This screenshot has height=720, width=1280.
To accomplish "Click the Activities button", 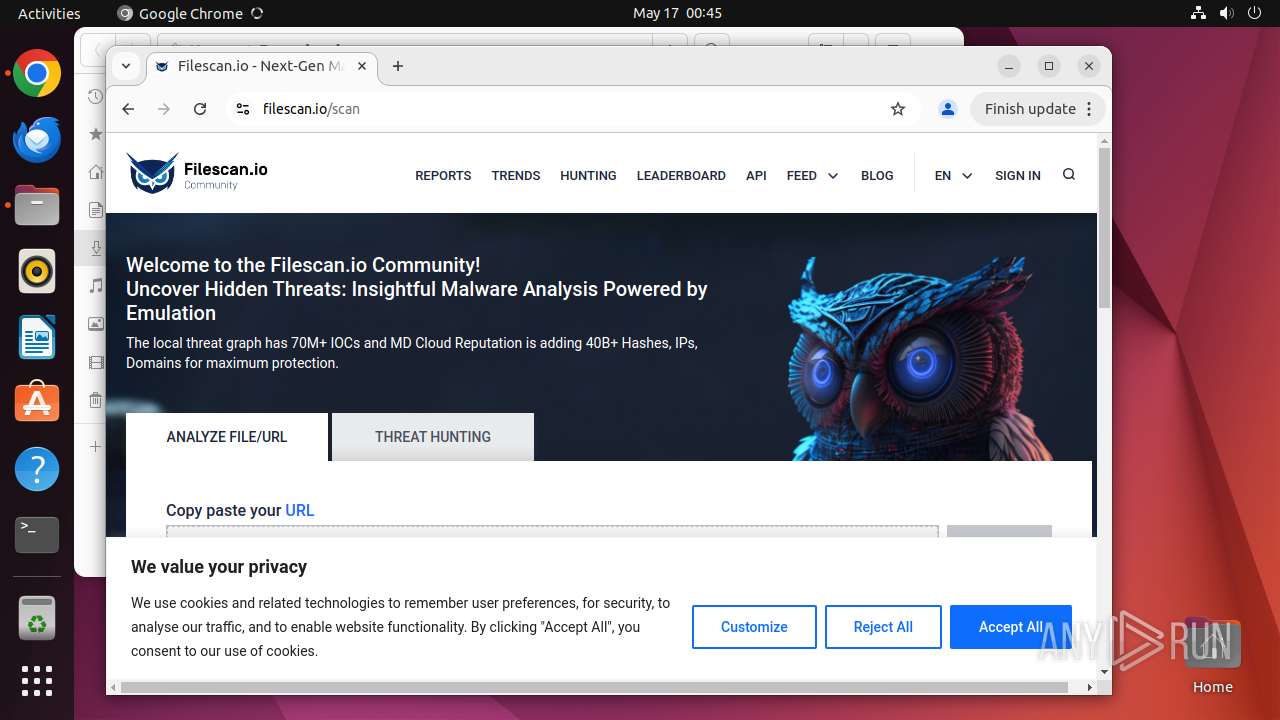I will (x=49, y=13).
